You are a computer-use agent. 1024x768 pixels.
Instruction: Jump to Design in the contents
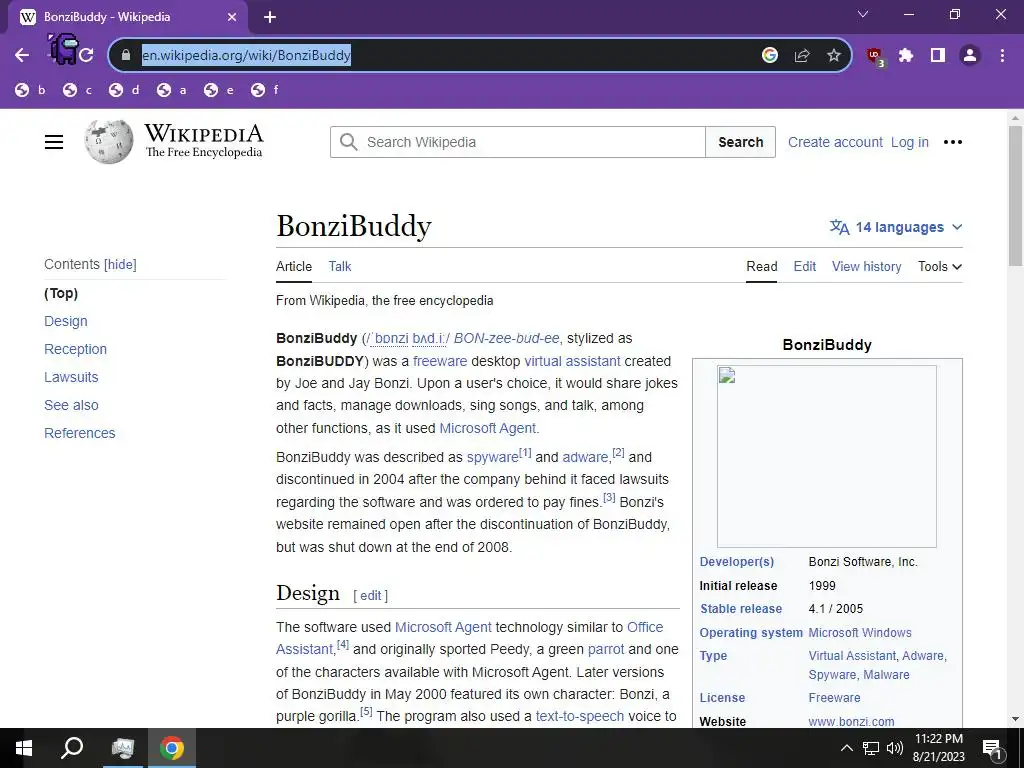[65, 321]
